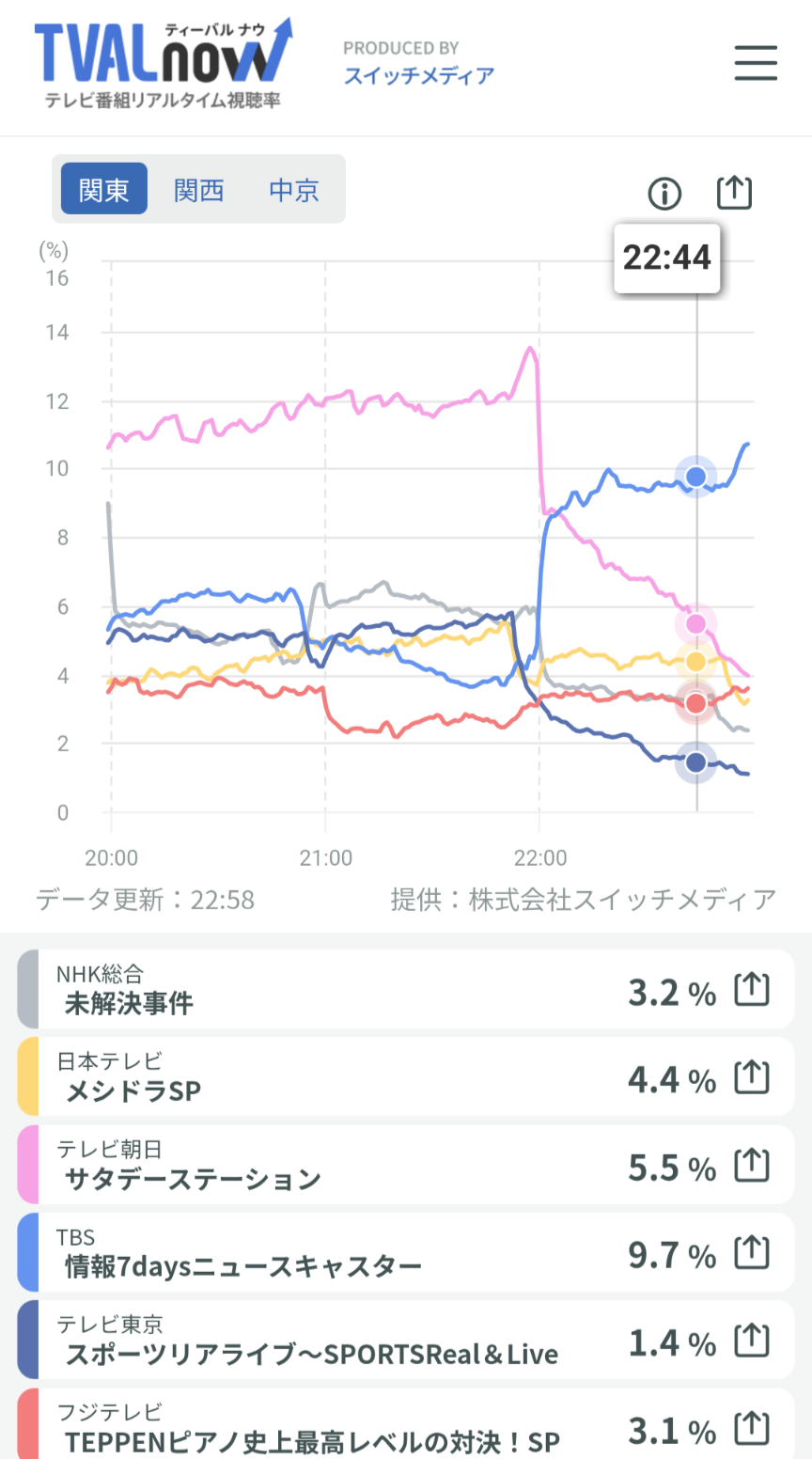Click the 日本テレビ yellow color swatch
812x1459 pixels.
click(28, 1076)
